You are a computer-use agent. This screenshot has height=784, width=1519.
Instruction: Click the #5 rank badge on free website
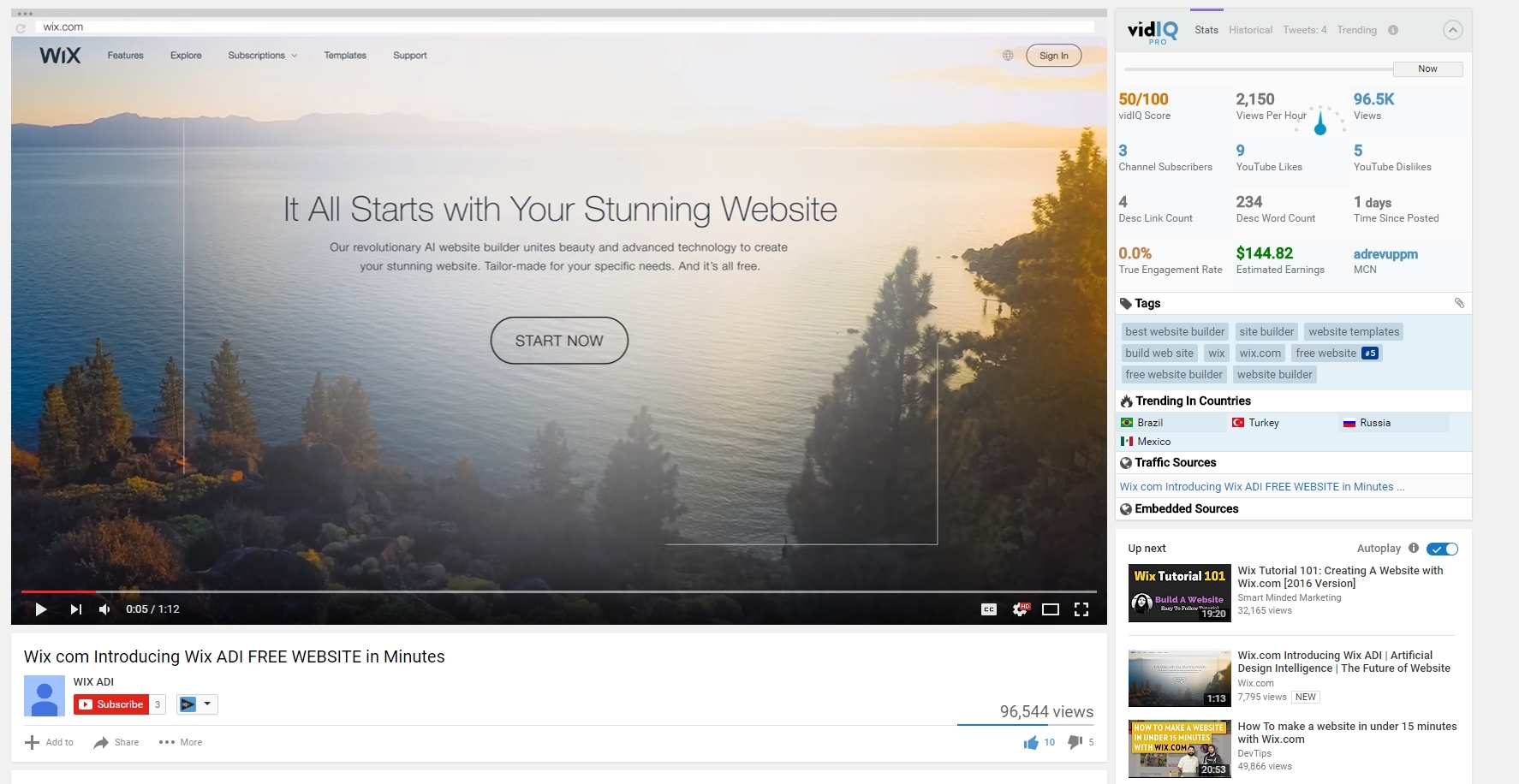pos(1370,353)
